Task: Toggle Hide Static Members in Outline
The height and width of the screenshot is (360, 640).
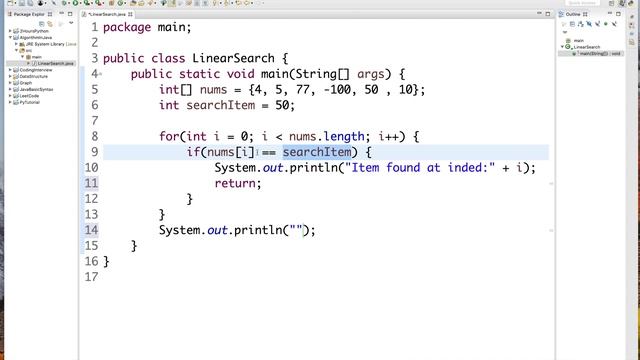Action: point(598,24)
